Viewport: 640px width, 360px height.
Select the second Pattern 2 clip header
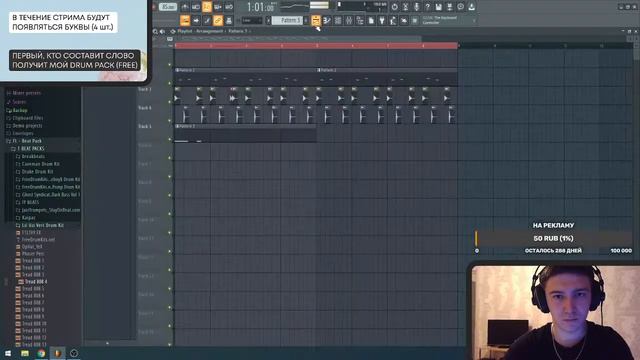tap(387, 70)
